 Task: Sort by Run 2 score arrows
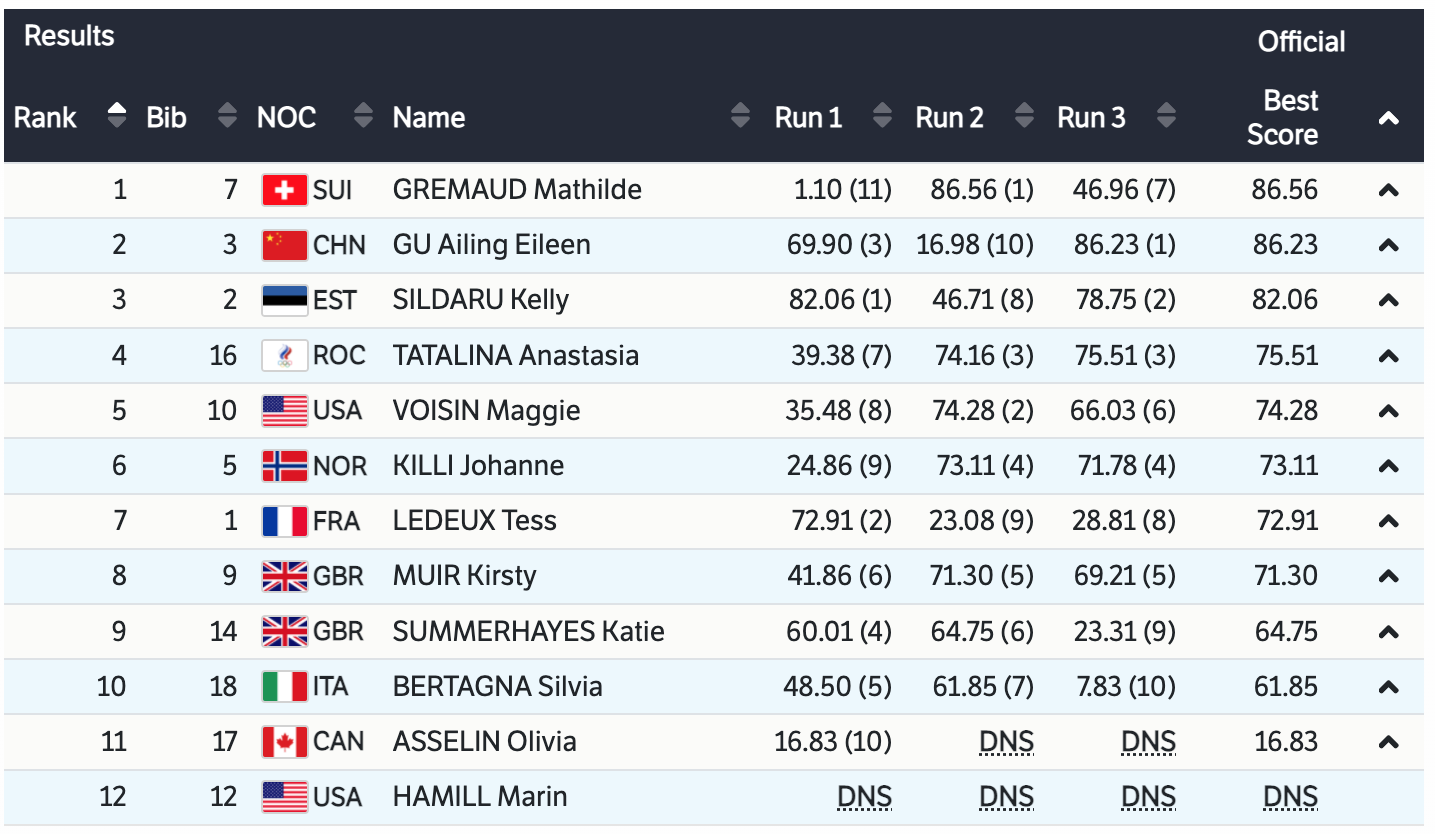(1024, 117)
